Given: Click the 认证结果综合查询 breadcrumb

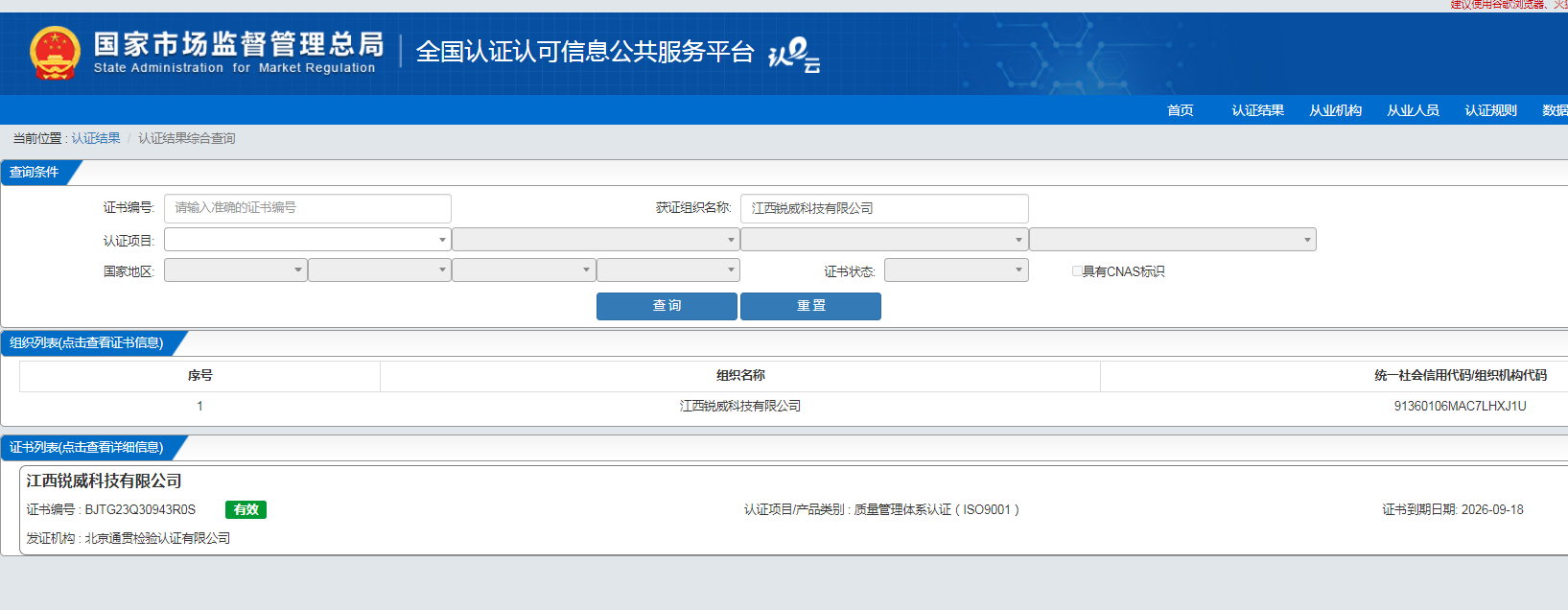Looking at the screenshot, I should click(187, 138).
